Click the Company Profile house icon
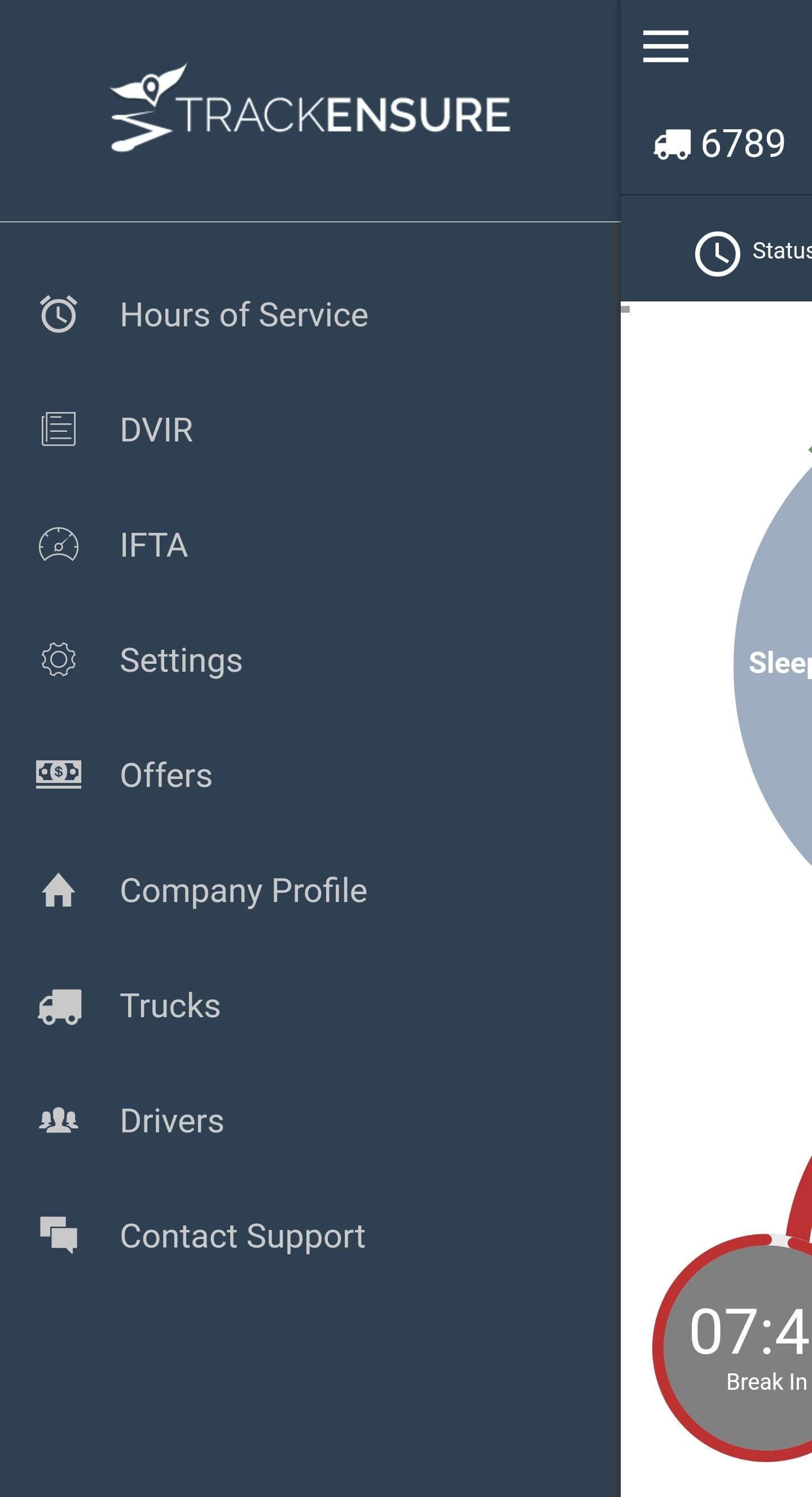 59,890
